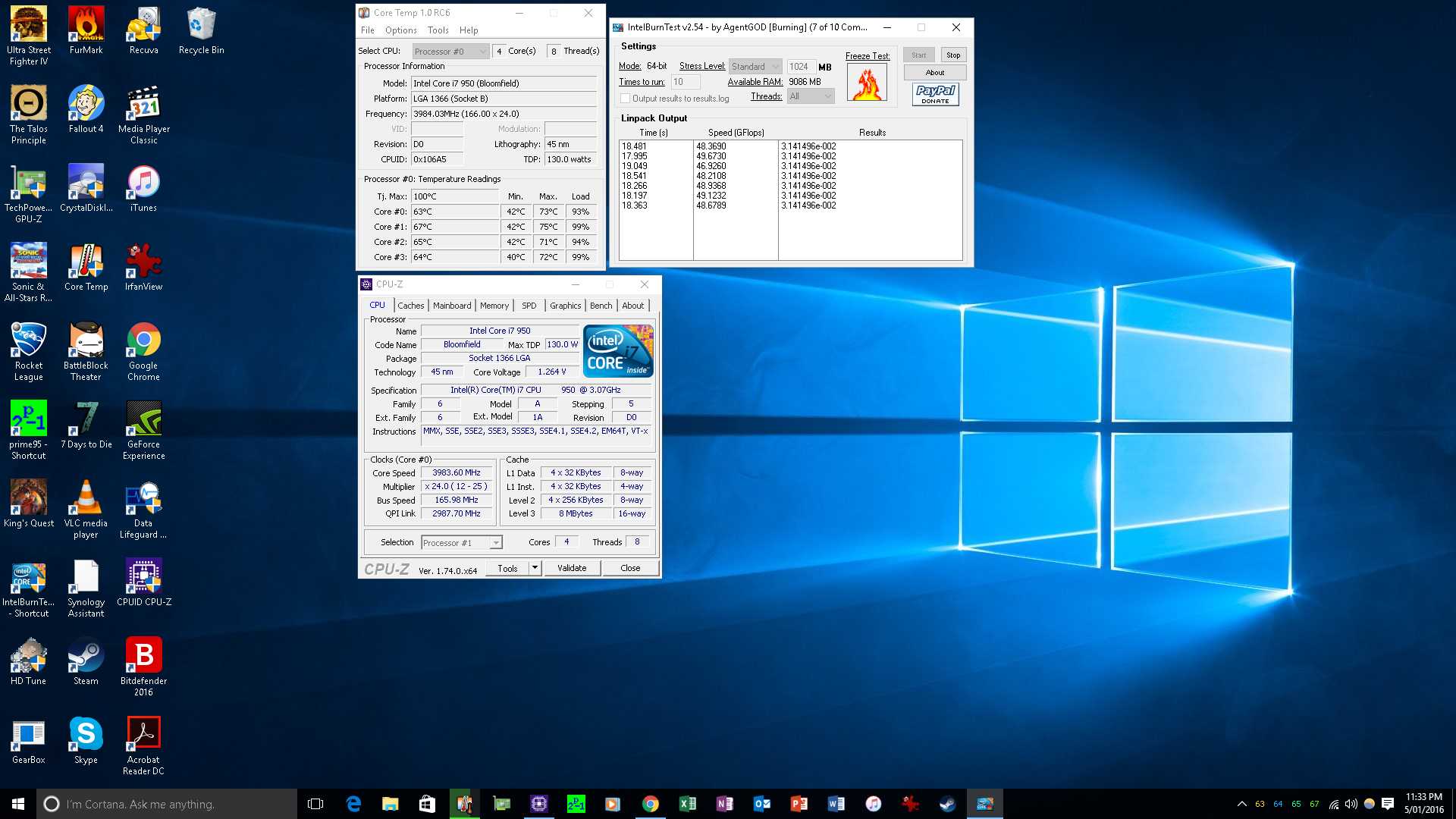Image resolution: width=1456 pixels, height=819 pixels.
Task: Click the CPU-Z Validate button
Action: (x=572, y=568)
